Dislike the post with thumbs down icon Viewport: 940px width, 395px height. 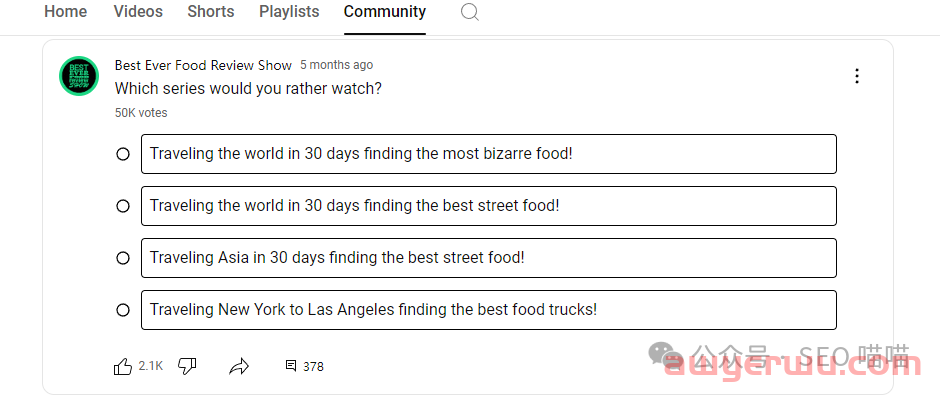click(188, 366)
